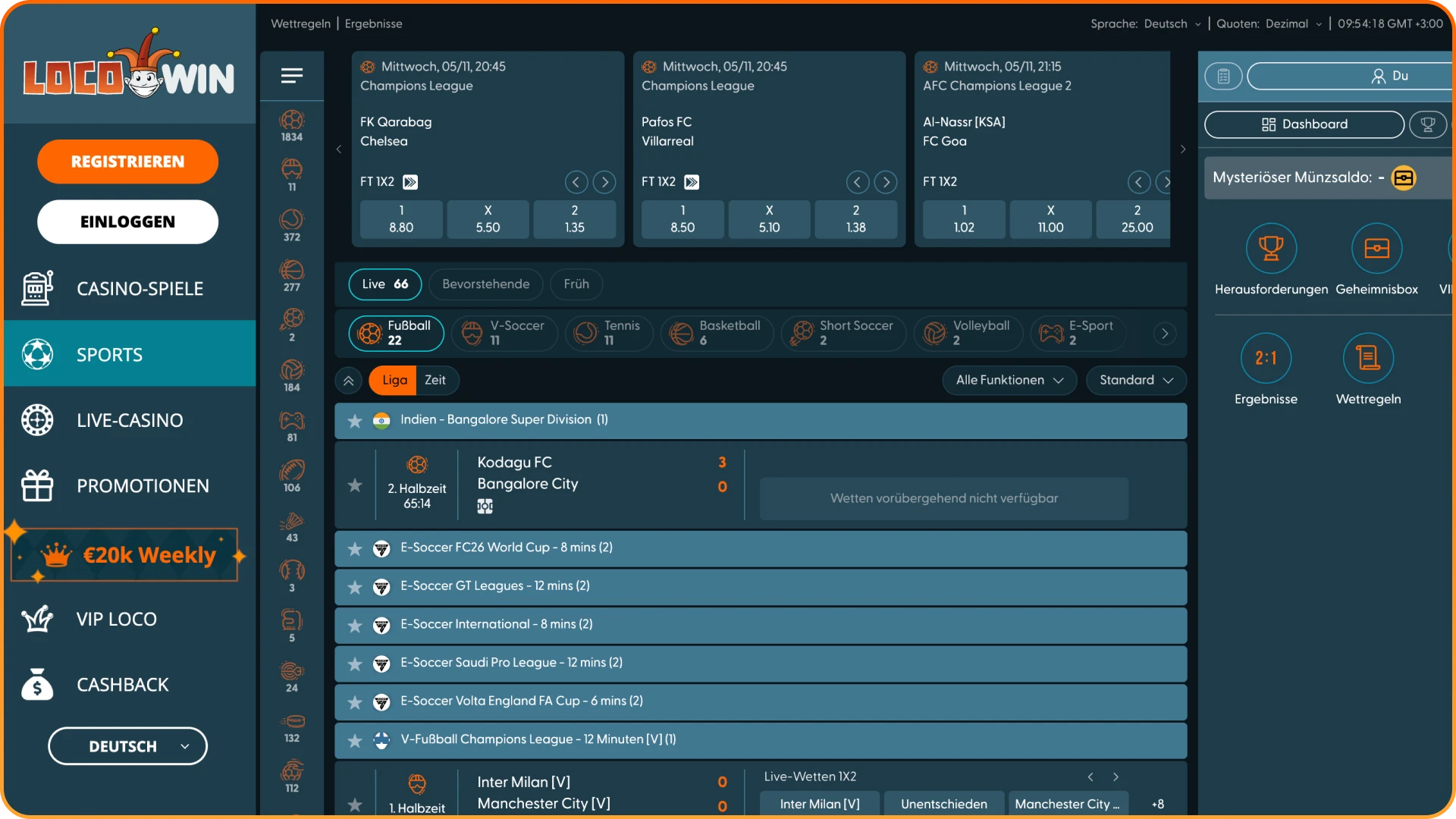This screenshot has height=819, width=1456.
Task: Open live stream icon for FK Qarabag match
Action: coord(410,182)
